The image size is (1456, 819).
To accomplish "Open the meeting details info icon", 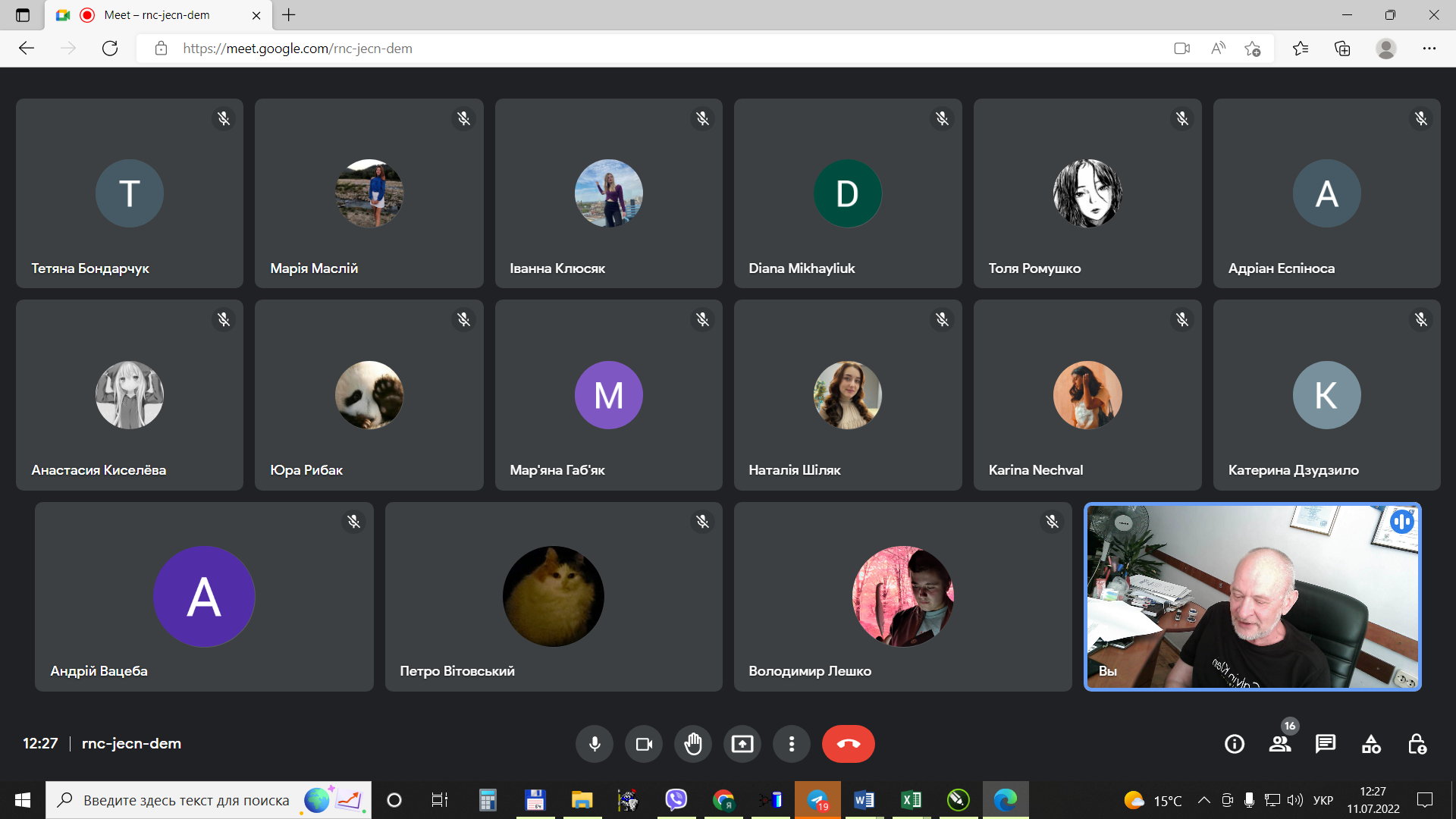I will coord(1235,744).
